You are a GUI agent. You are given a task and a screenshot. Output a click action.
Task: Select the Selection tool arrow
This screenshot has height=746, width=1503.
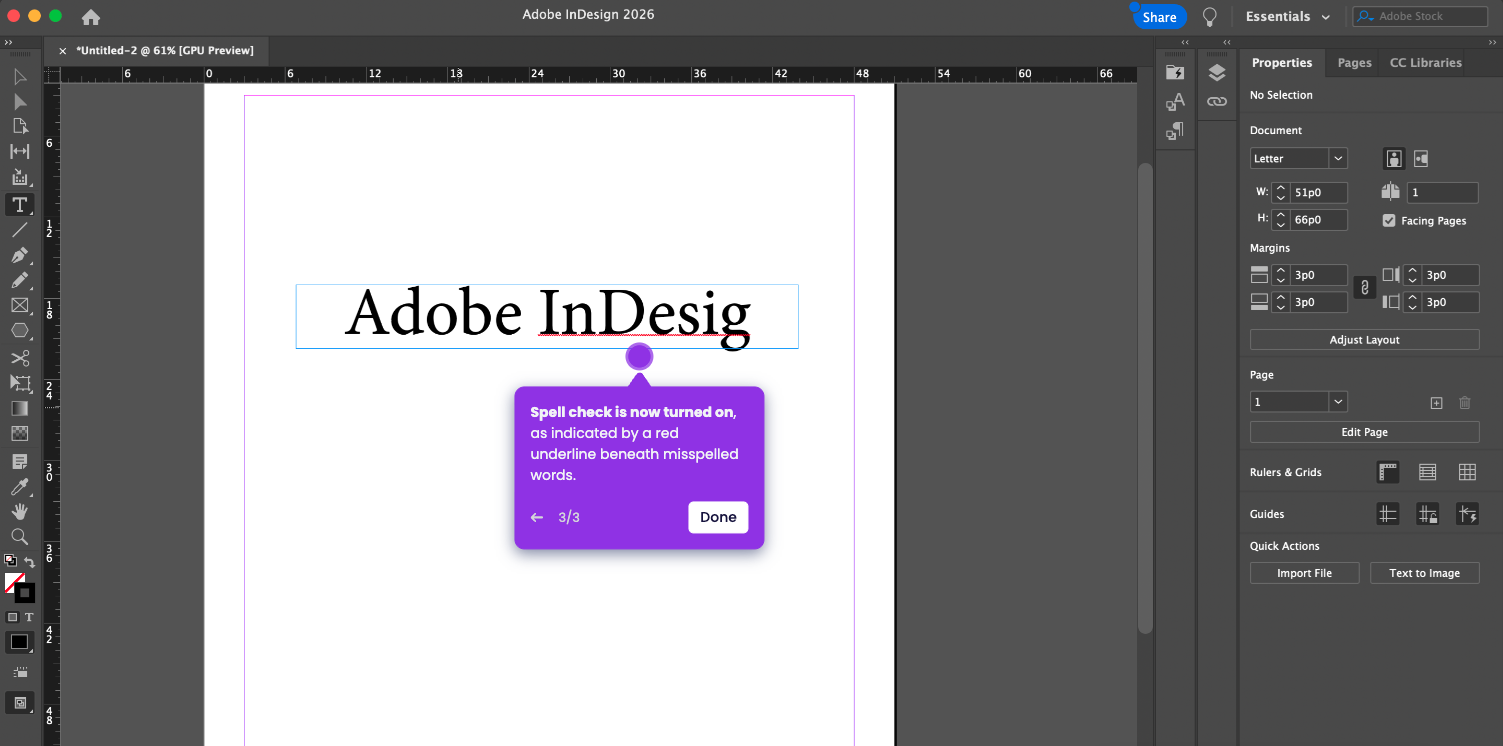(x=19, y=76)
